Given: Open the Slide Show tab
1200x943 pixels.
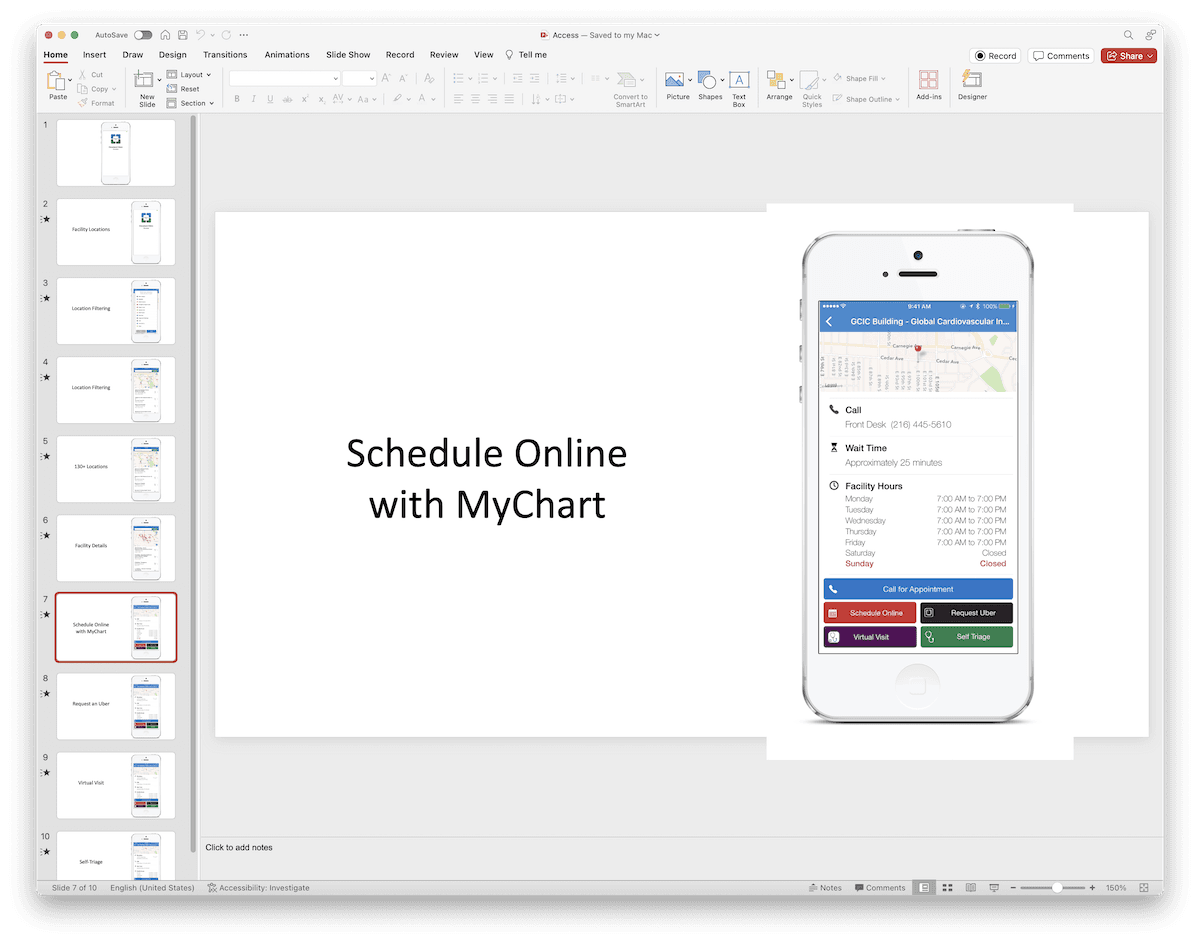Looking at the screenshot, I should (x=348, y=55).
